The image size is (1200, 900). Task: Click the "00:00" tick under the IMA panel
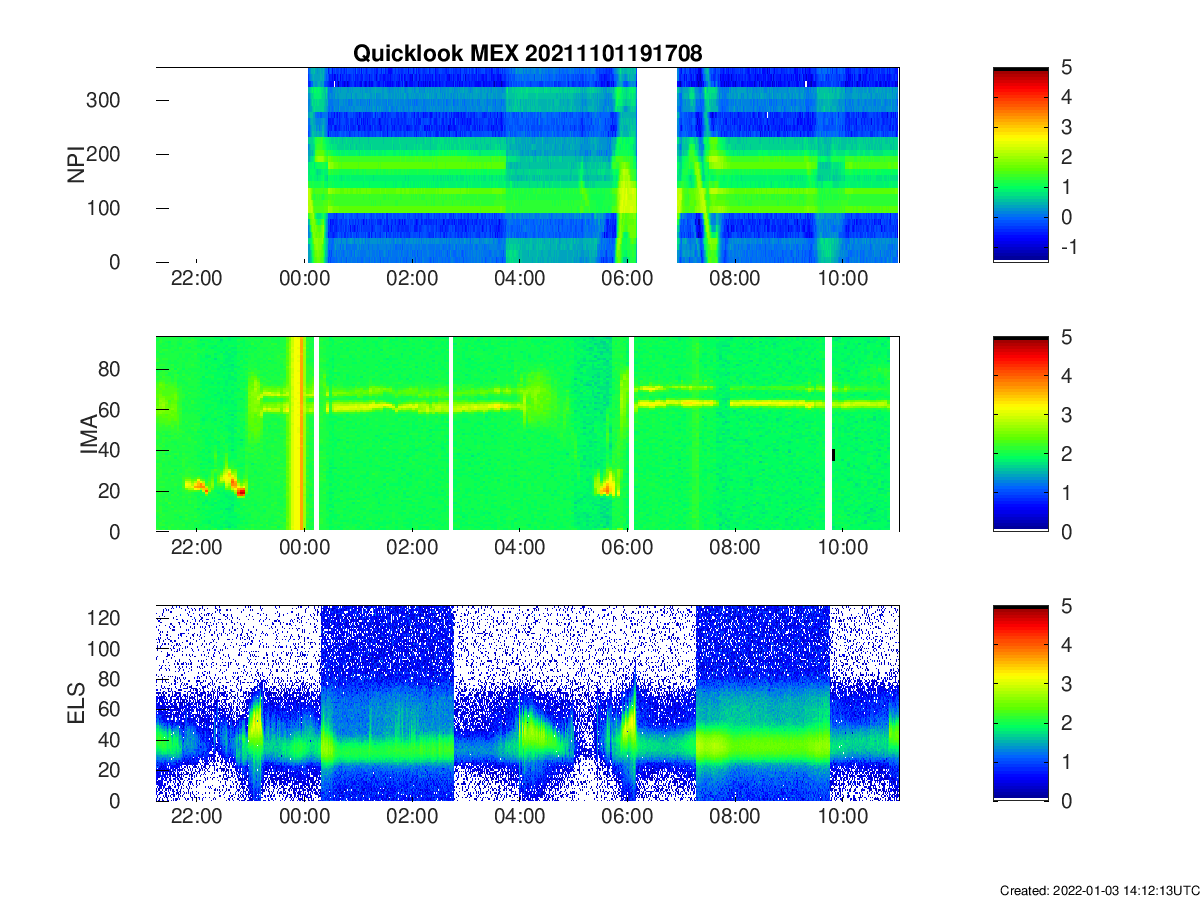[304, 548]
